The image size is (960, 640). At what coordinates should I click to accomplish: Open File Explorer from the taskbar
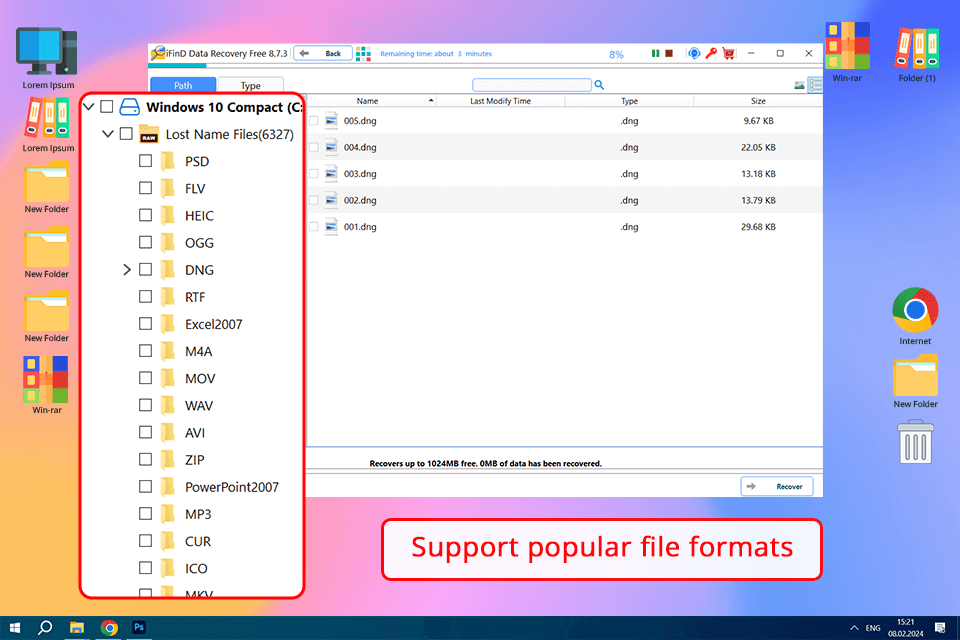[77, 628]
